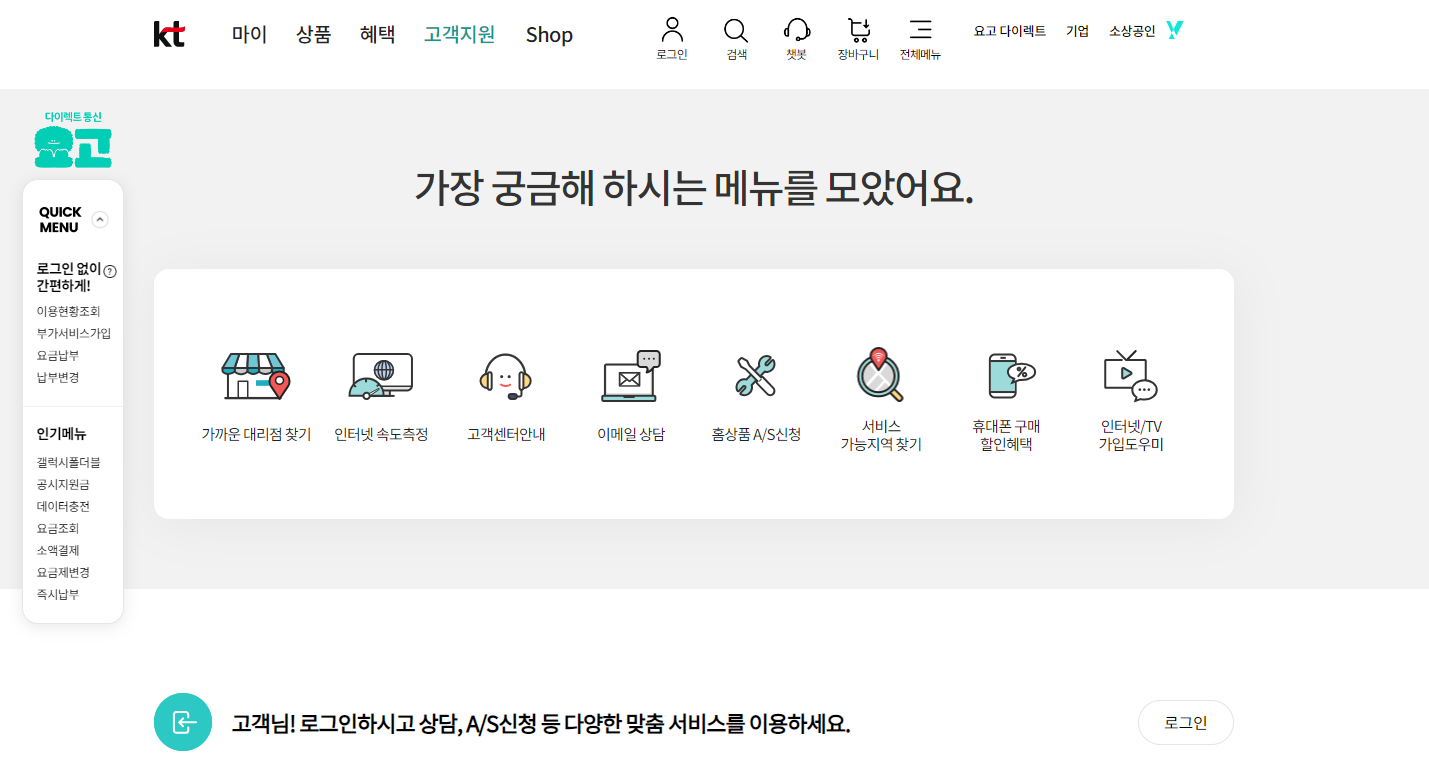Click the 로그인 button at bottom right
Viewport: 1429px width, 757px height.
coord(1186,723)
